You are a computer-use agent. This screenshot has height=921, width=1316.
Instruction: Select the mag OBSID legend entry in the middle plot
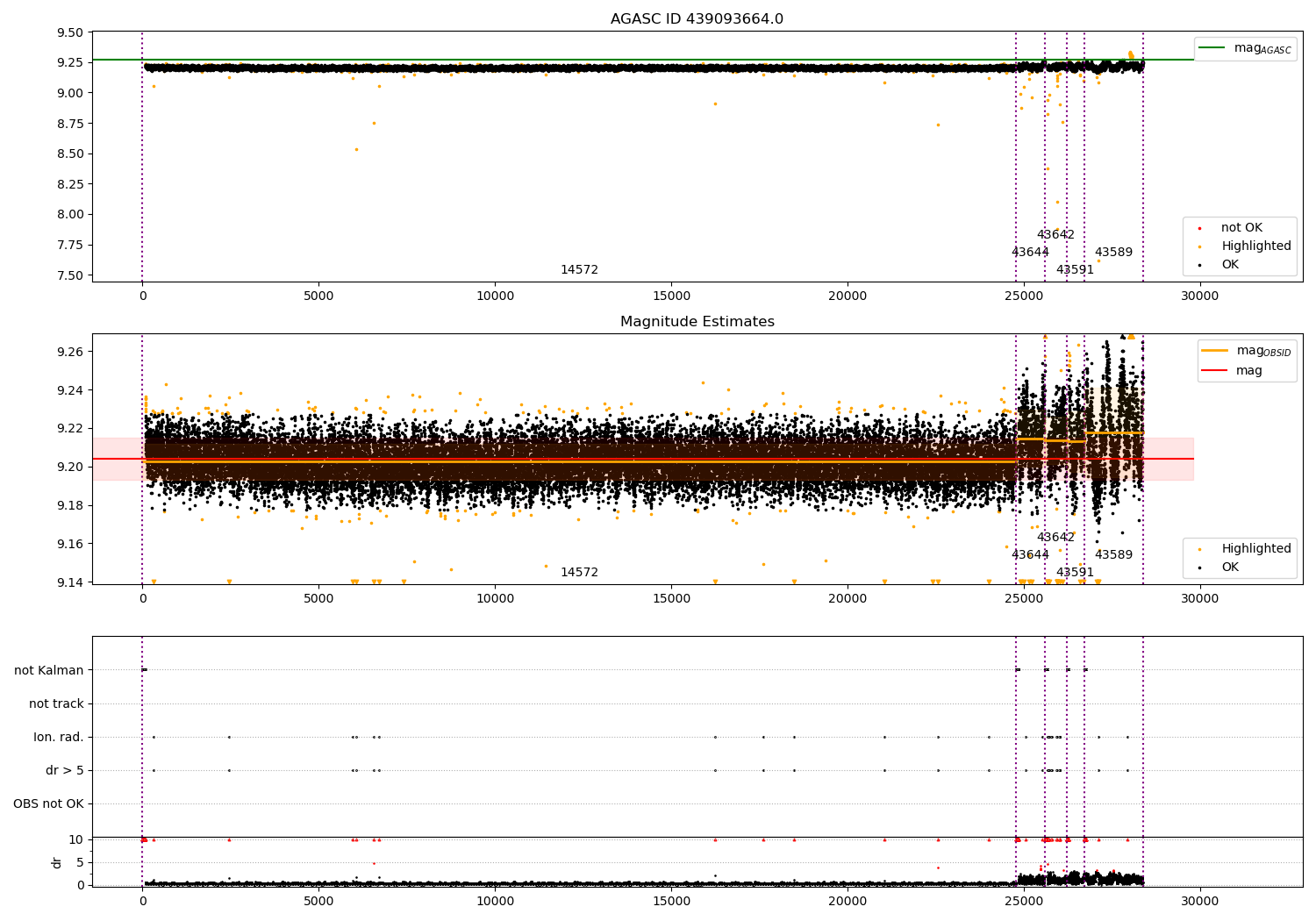[x=1246, y=351]
